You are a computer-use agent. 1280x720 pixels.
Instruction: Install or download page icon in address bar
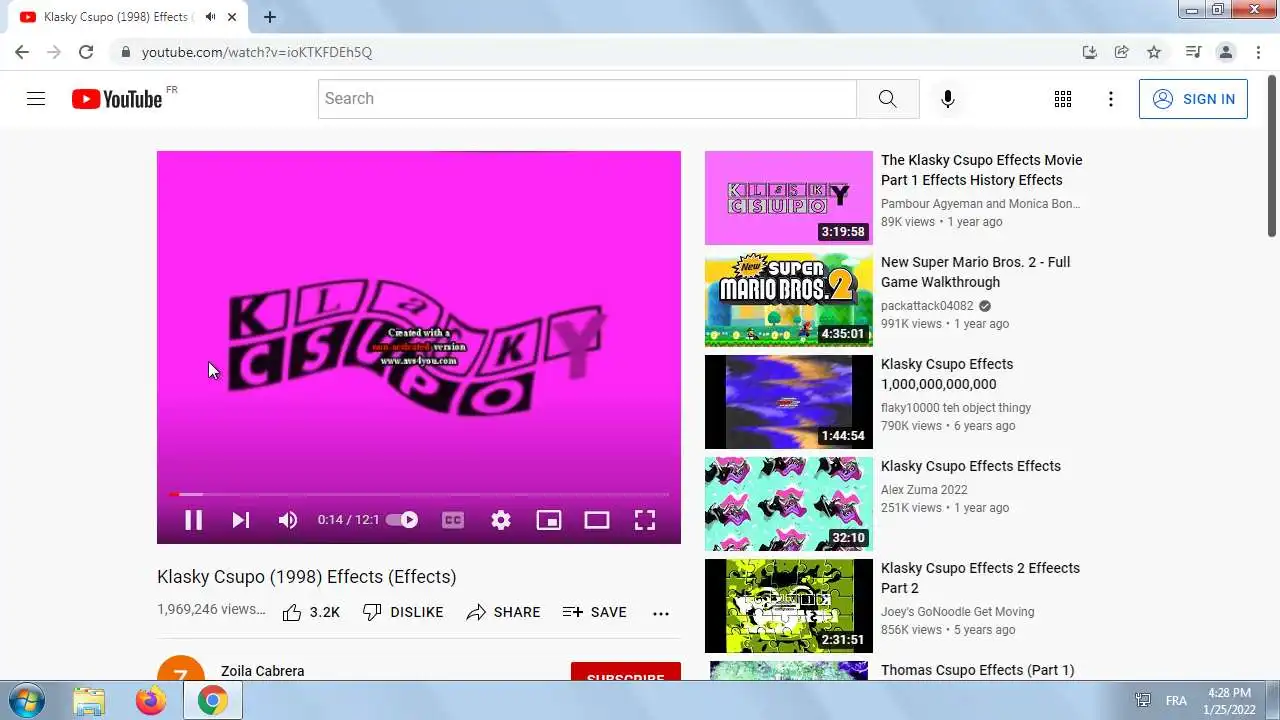point(1090,52)
